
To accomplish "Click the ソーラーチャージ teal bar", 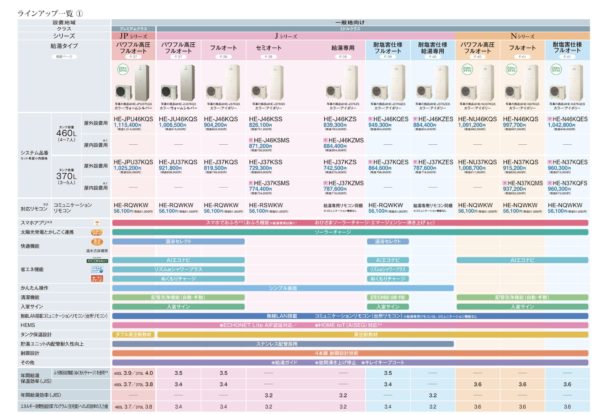I will 350,232.
